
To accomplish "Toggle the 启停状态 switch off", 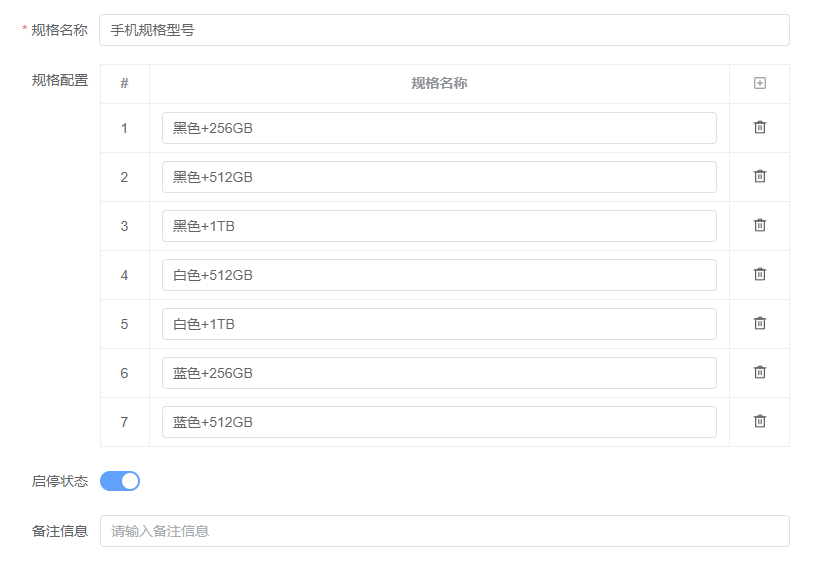I will pyautogui.click(x=120, y=481).
